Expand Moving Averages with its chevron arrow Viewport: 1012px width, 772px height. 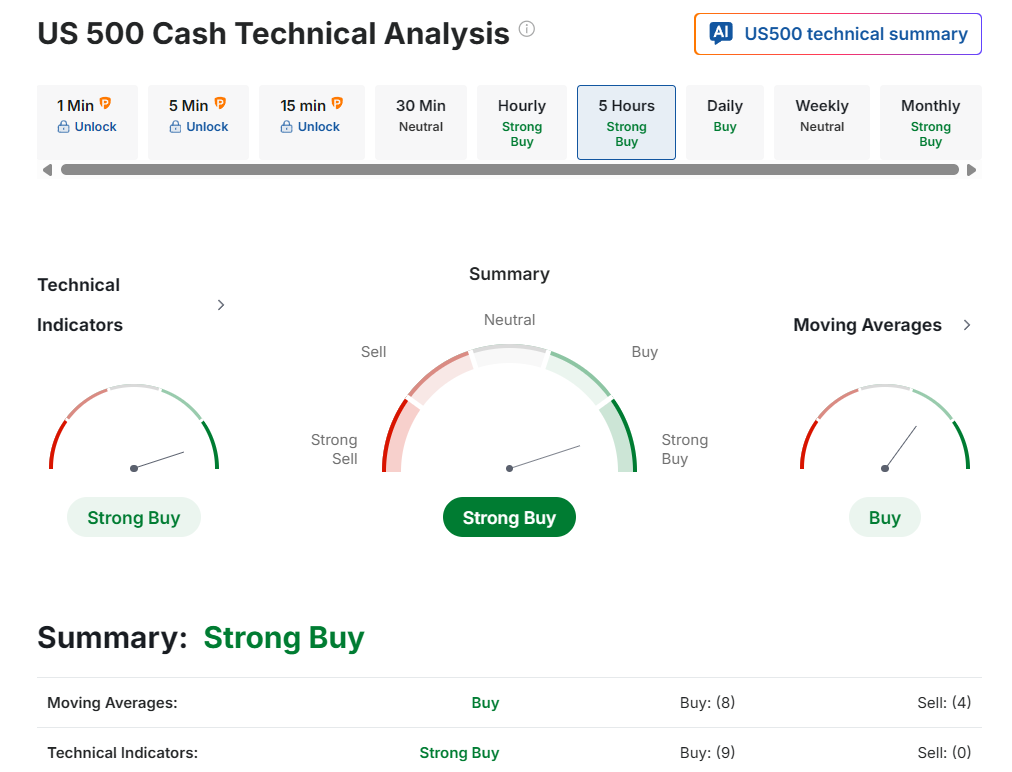click(x=967, y=325)
